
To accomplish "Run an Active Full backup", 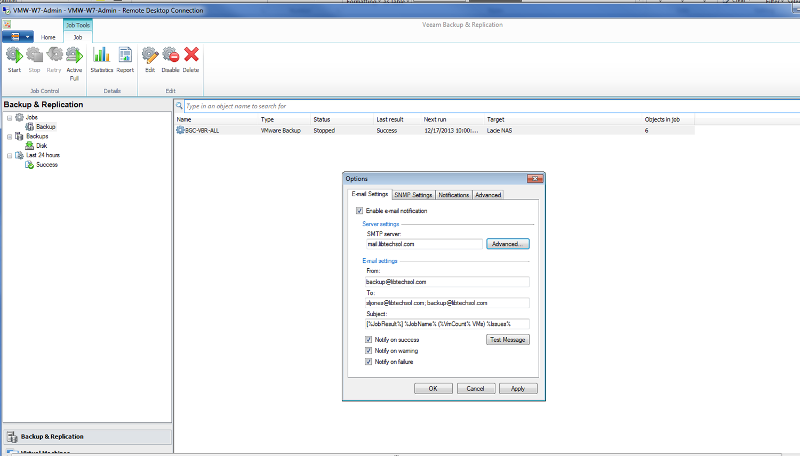I will pyautogui.click(x=74, y=55).
